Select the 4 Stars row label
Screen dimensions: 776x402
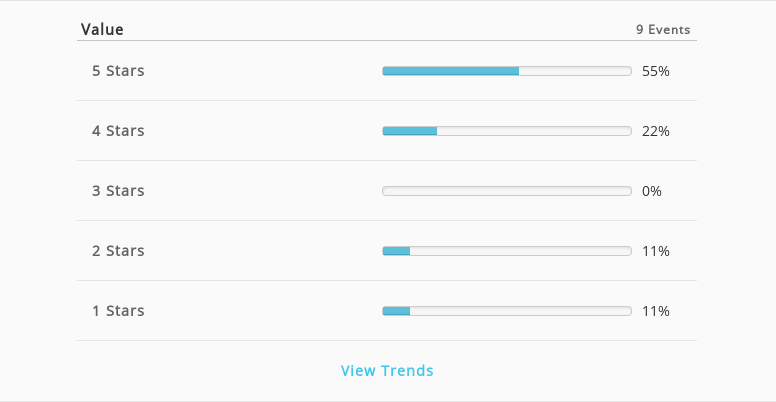click(x=118, y=131)
